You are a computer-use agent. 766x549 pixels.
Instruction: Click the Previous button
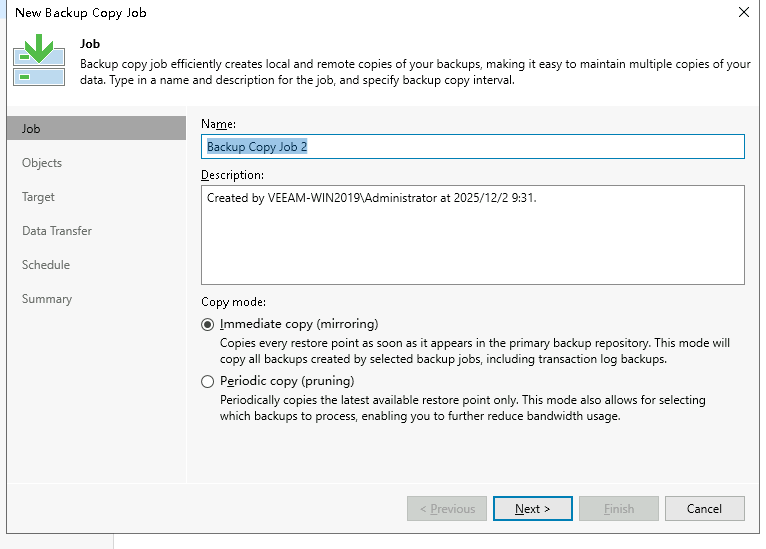447,509
